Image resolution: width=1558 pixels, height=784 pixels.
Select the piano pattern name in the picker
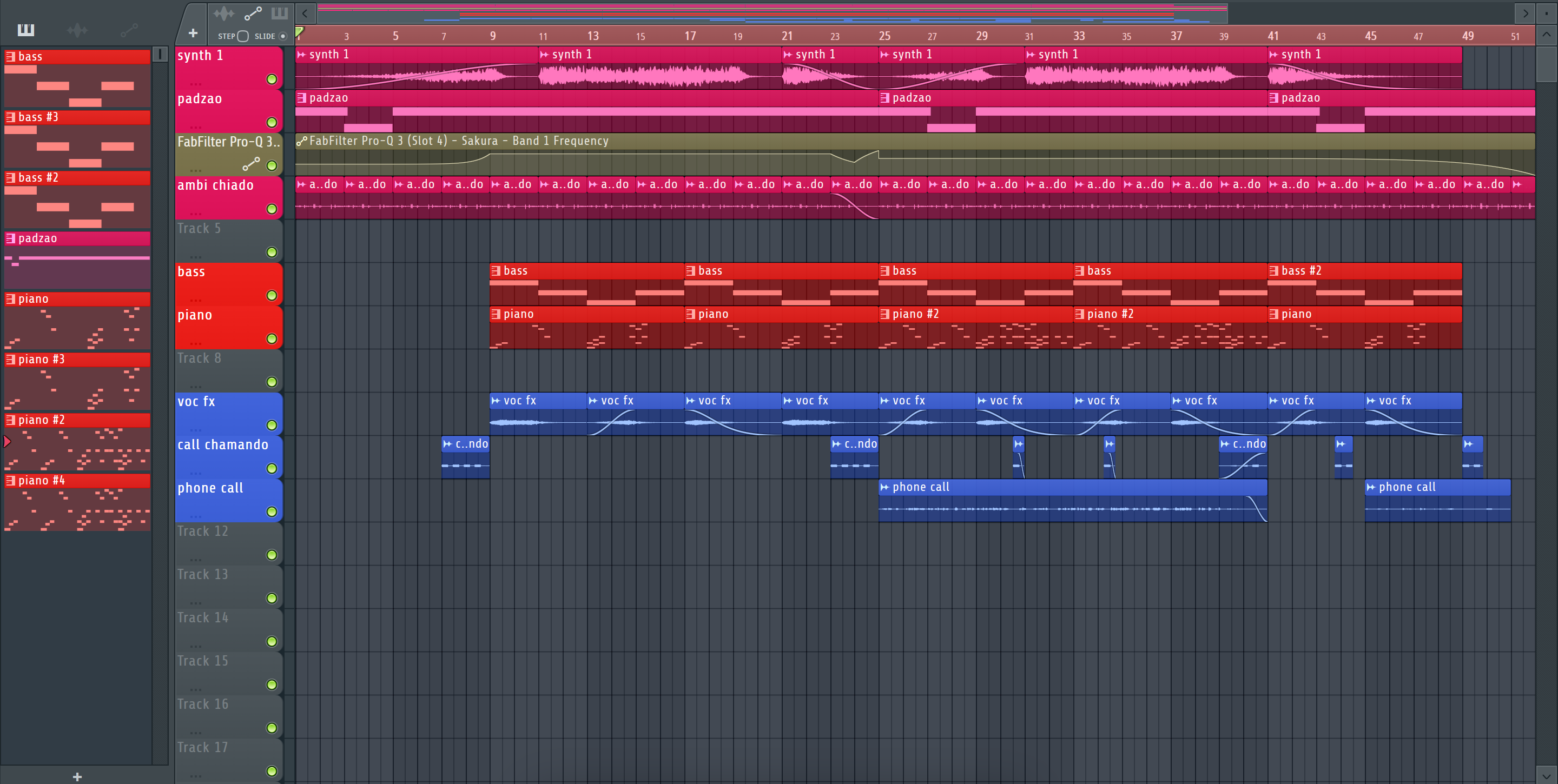pos(33,298)
